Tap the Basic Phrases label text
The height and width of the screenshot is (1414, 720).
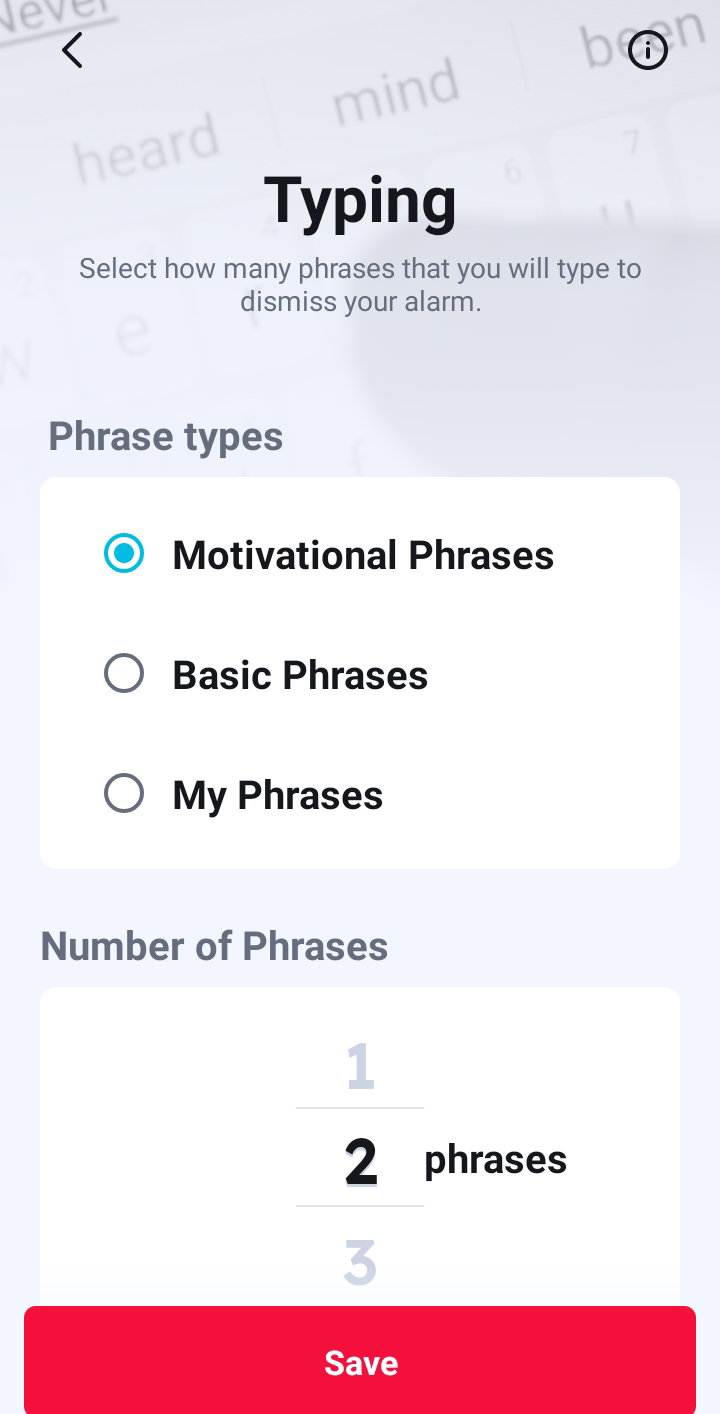click(x=300, y=675)
